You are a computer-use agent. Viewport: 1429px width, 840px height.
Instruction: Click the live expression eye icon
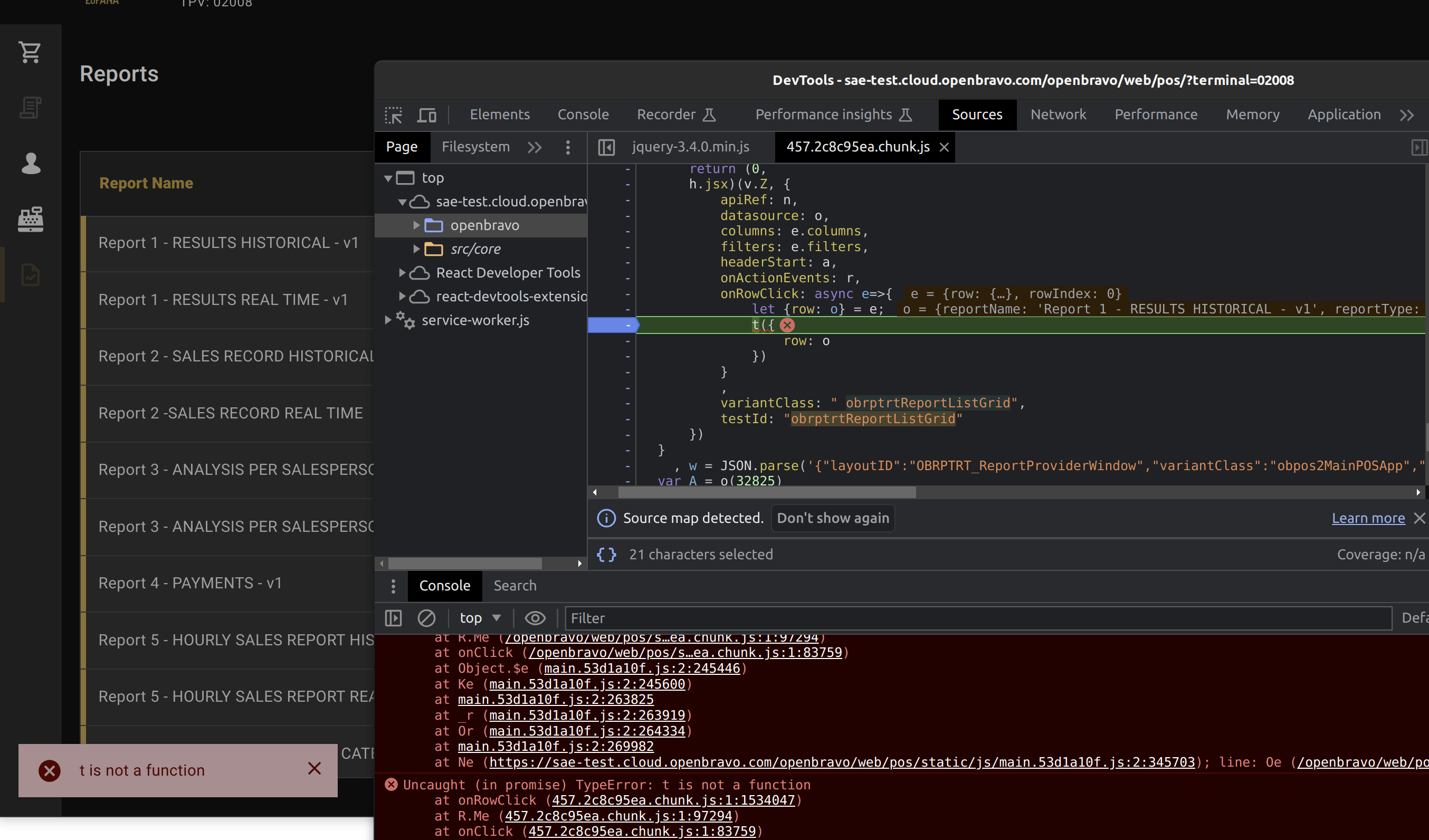point(535,618)
